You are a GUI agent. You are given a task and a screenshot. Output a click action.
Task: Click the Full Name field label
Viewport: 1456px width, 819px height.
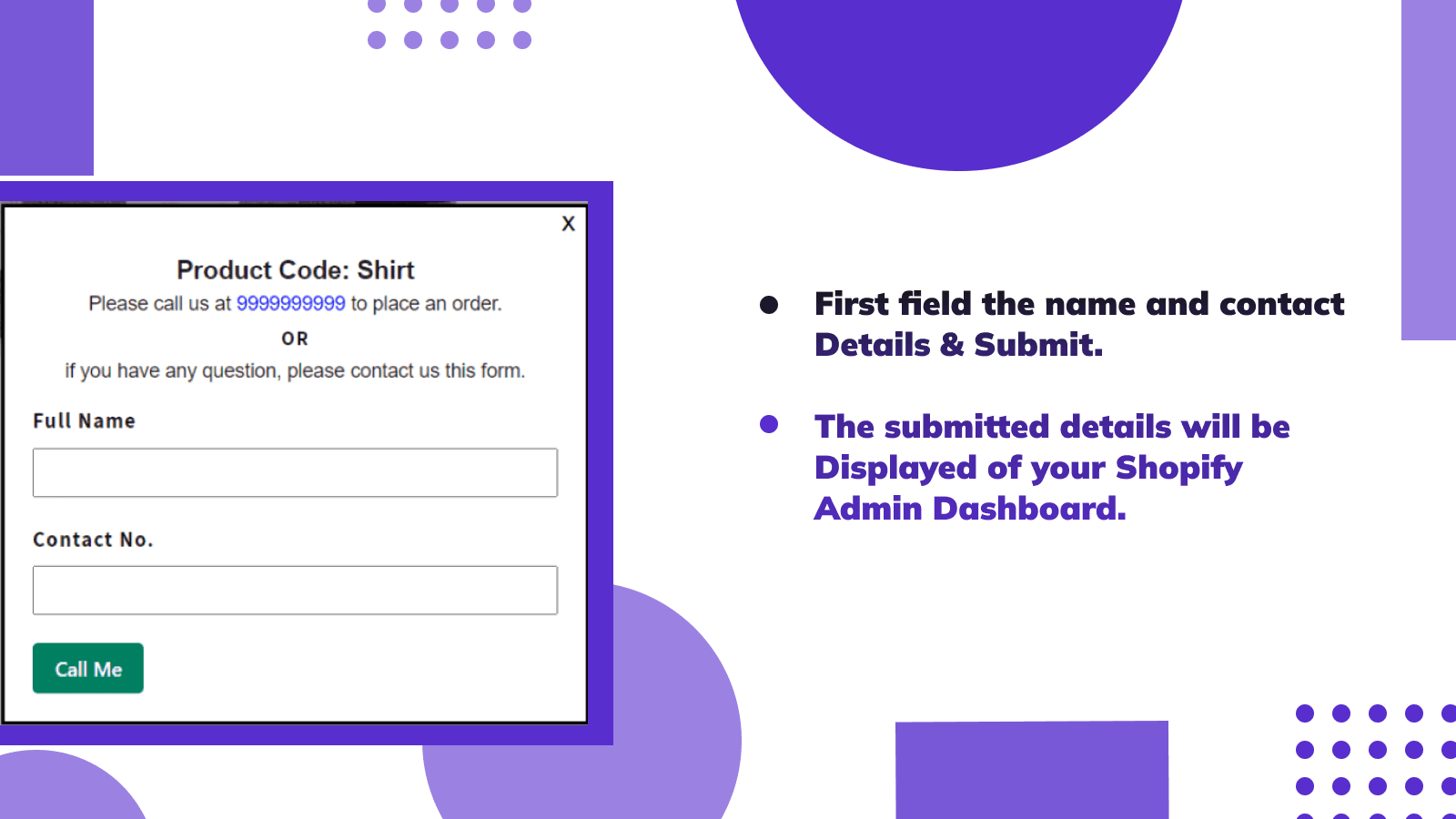(84, 421)
